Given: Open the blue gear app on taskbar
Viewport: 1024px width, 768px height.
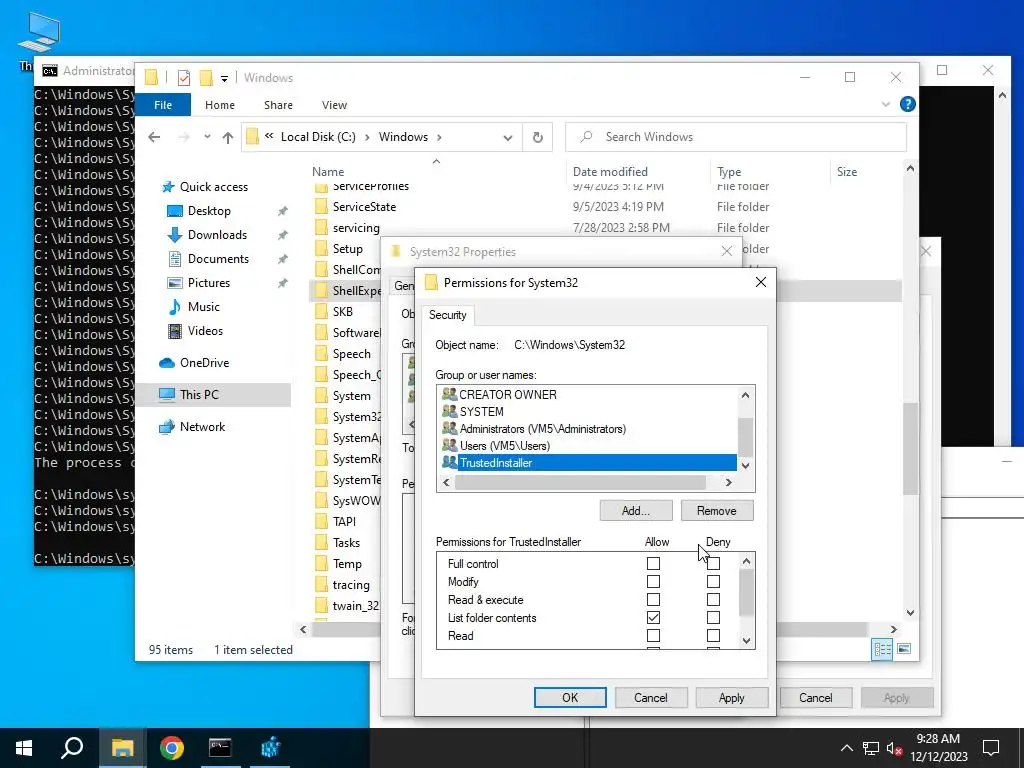Looking at the screenshot, I should click(x=270, y=748).
